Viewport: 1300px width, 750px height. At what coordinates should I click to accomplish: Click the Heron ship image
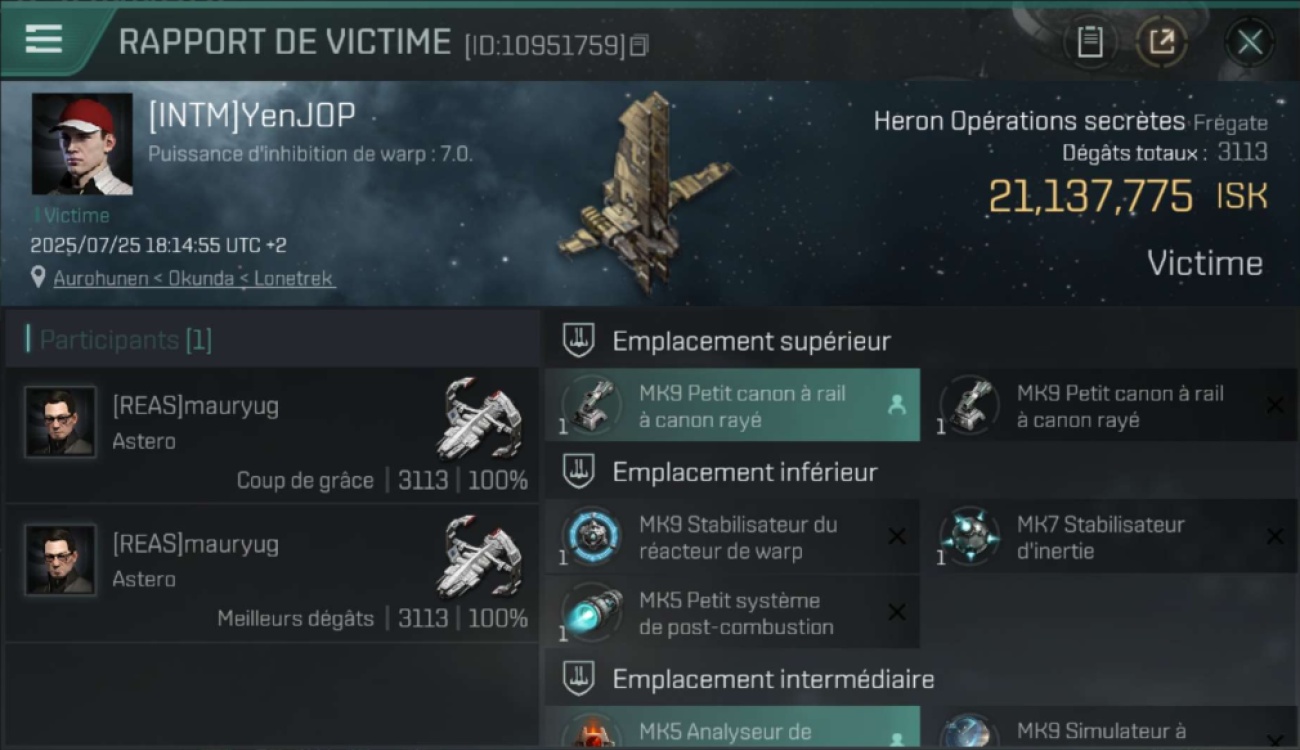coord(645,192)
